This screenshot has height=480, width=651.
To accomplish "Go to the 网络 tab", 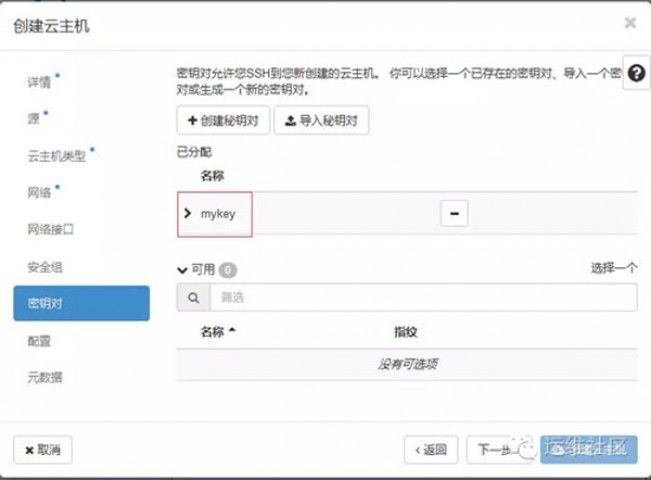I will click(39, 192).
